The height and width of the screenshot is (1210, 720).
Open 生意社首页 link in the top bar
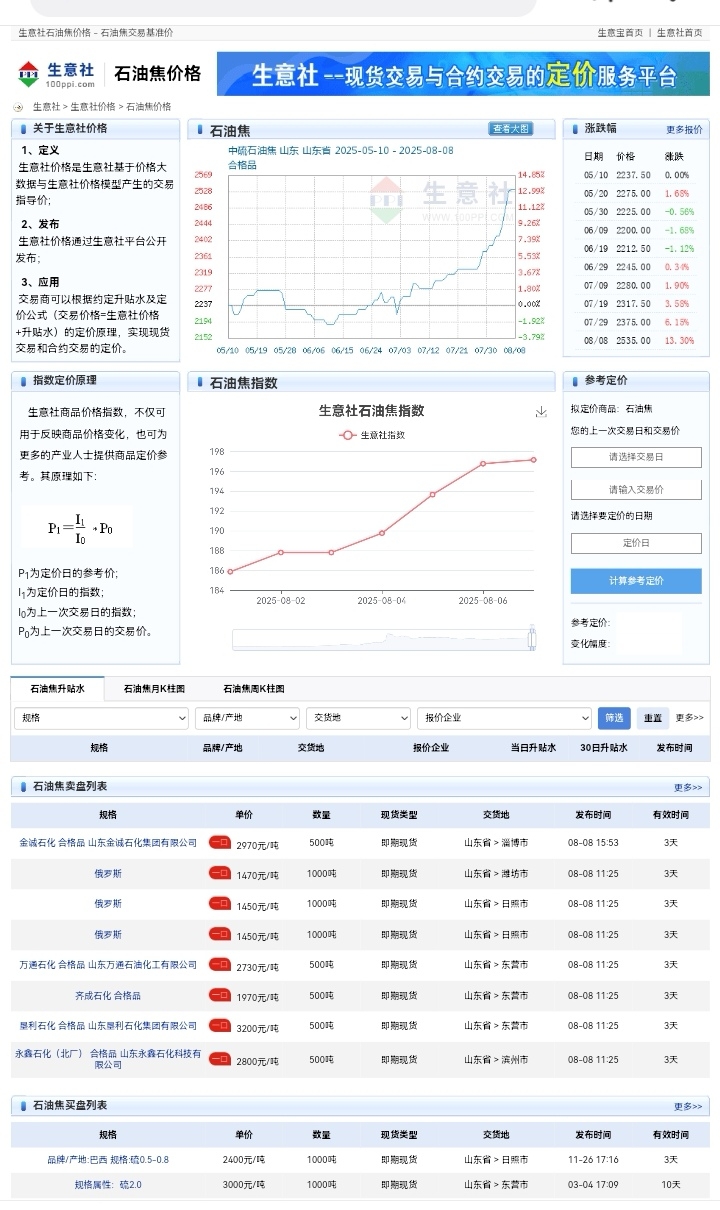(x=679, y=33)
